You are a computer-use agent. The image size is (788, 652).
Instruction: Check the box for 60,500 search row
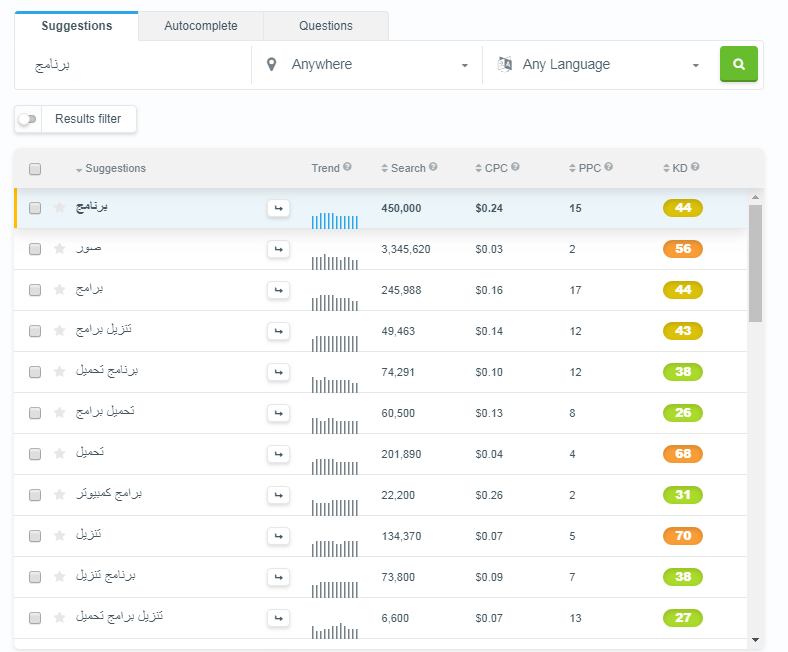pos(35,413)
